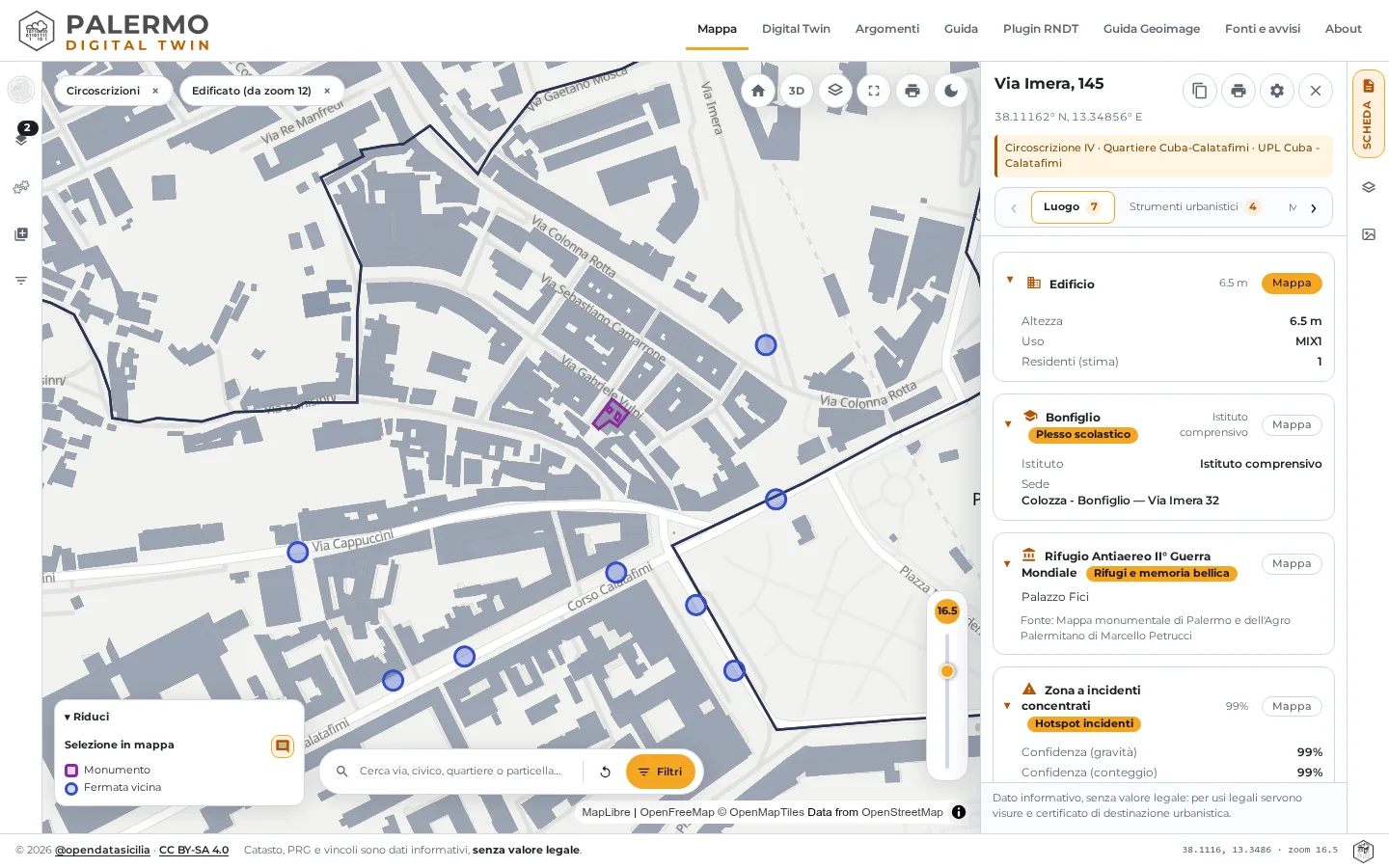Open the SCHEDA side tab

pyautogui.click(x=1368, y=114)
